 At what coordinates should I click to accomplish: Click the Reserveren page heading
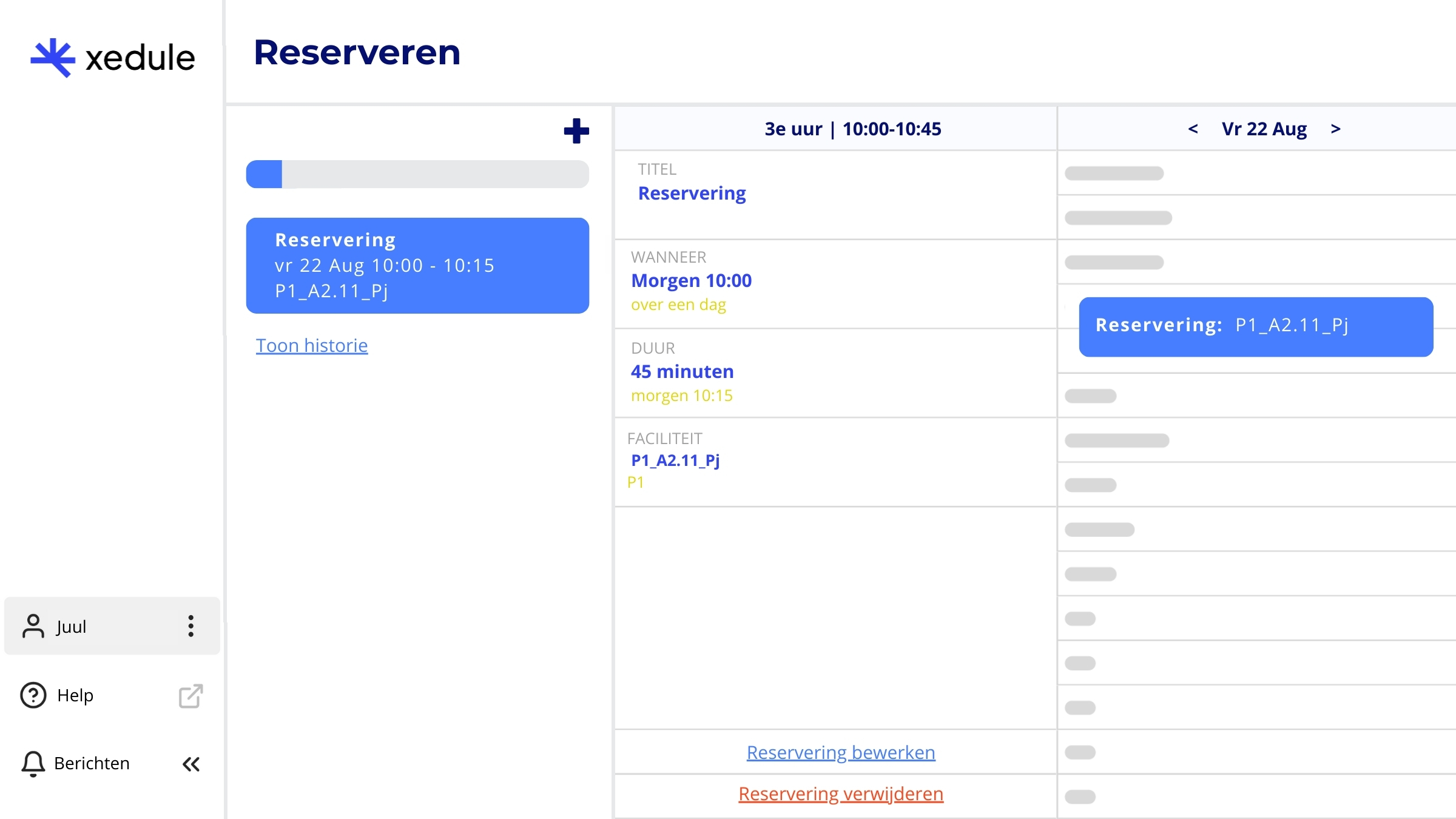tap(357, 52)
